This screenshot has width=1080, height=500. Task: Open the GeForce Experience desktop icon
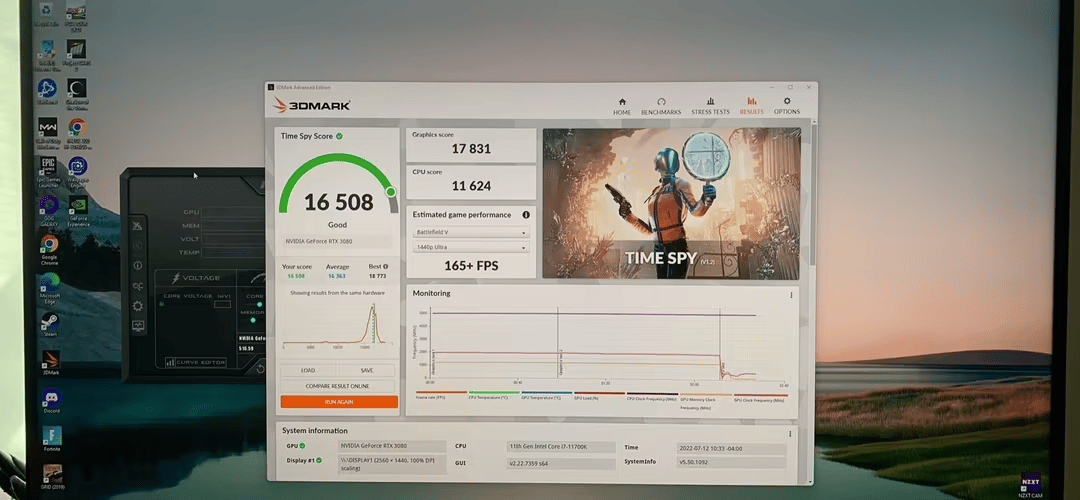coord(78,211)
